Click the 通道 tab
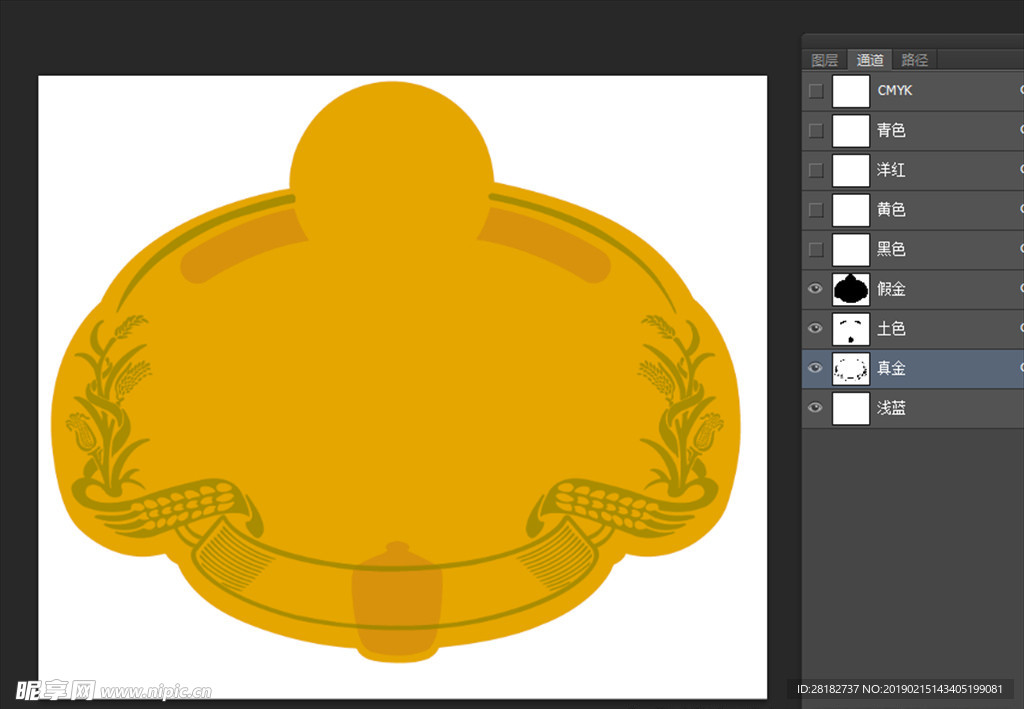The height and width of the screenshot is (709, 1024). point(870,60)
